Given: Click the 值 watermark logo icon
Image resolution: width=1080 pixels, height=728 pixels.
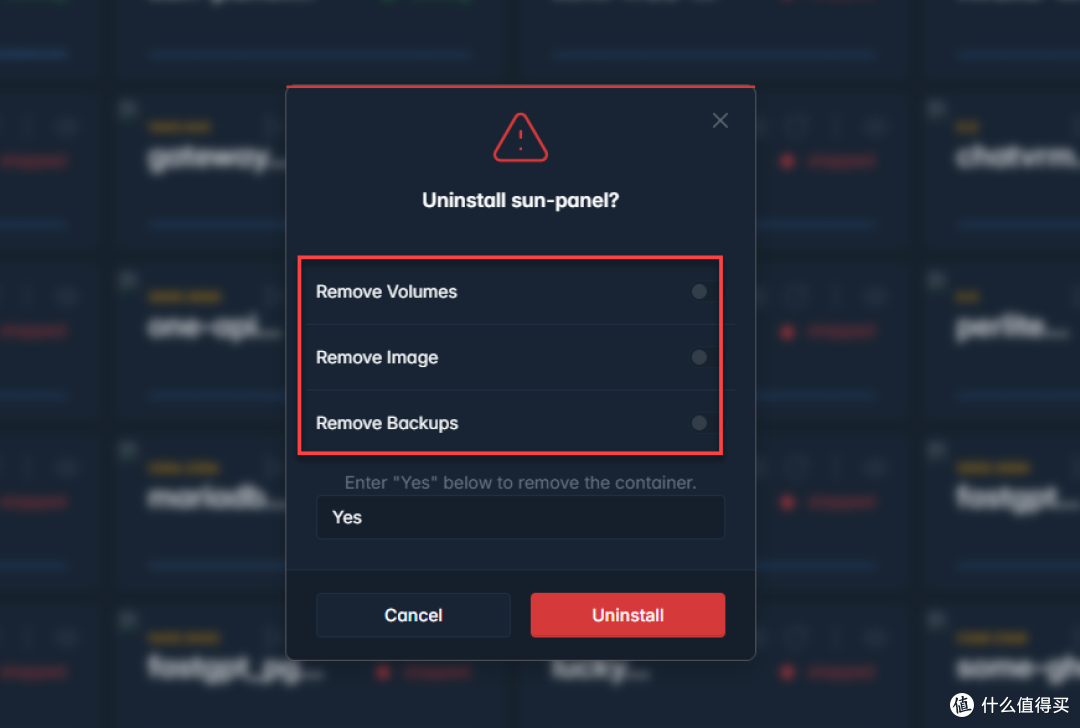Looking at the screenshot, I should click(x=962, y=705).
